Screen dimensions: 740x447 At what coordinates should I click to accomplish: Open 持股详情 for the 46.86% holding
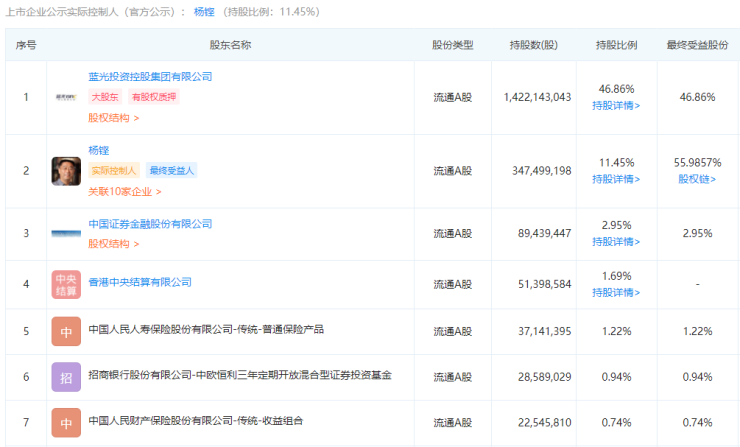pos(616,105)
